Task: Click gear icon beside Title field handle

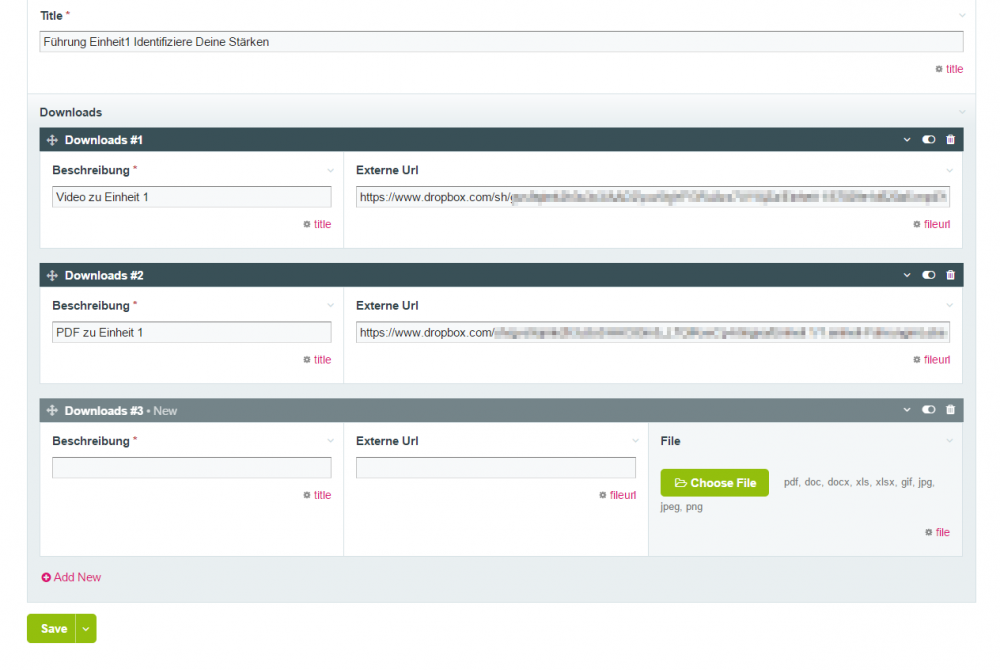Action: pyautogui.click(x=938, y=69)
